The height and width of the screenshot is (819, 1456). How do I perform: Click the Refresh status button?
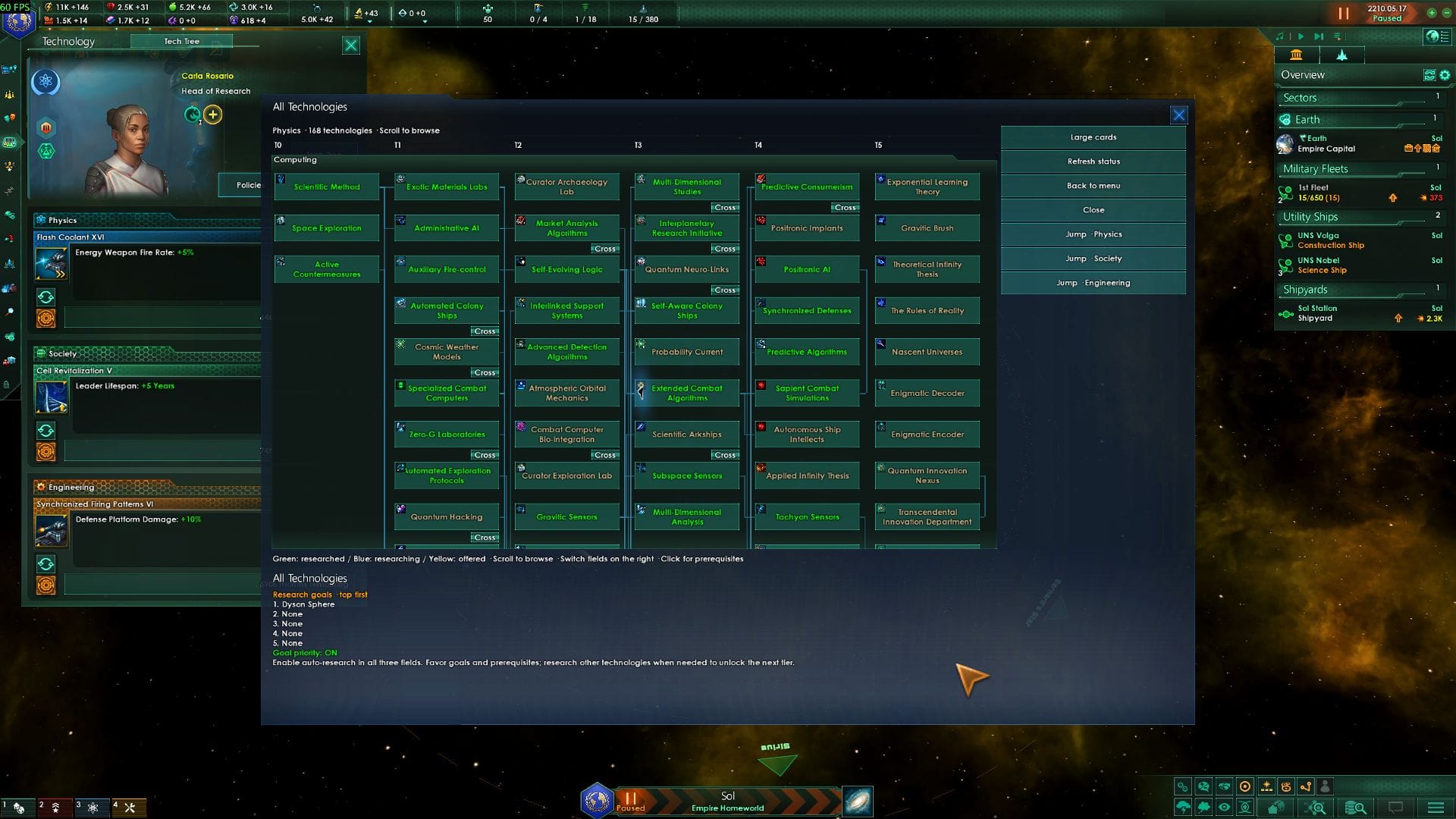pos(1093,162)
